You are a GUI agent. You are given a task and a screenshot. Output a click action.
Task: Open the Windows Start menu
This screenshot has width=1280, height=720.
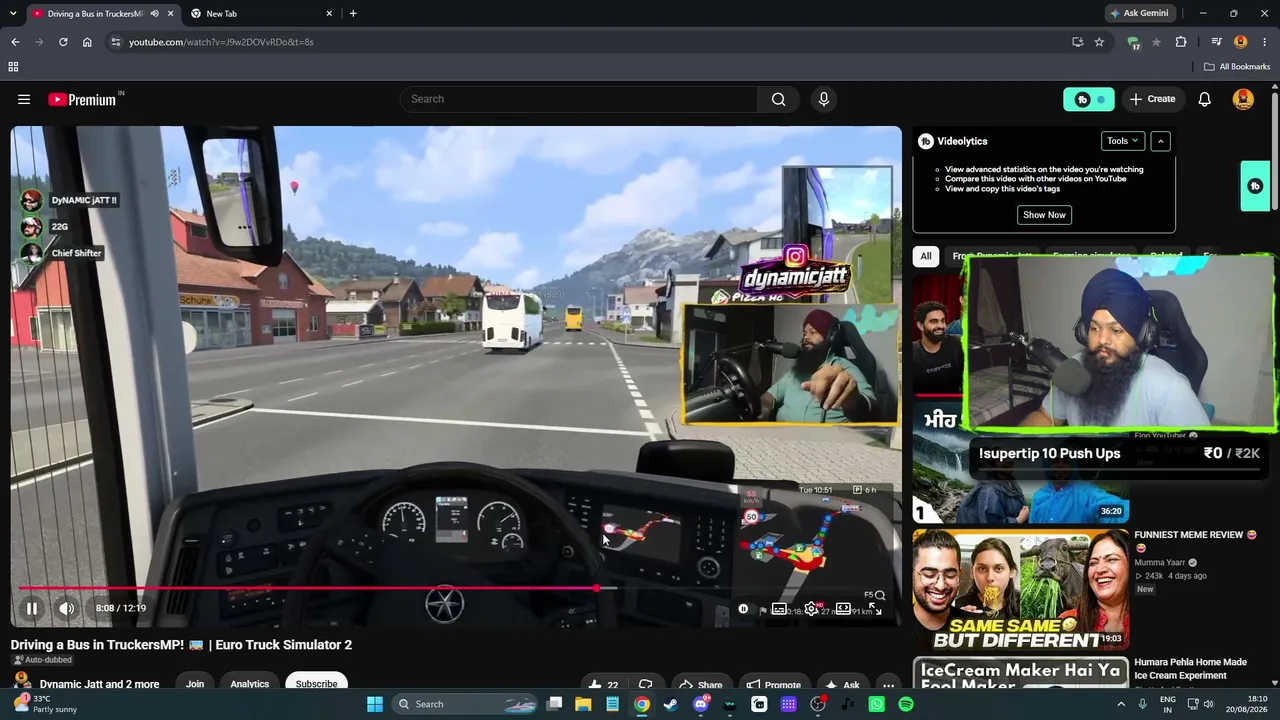pyautogui.click(x=375, y=704)
